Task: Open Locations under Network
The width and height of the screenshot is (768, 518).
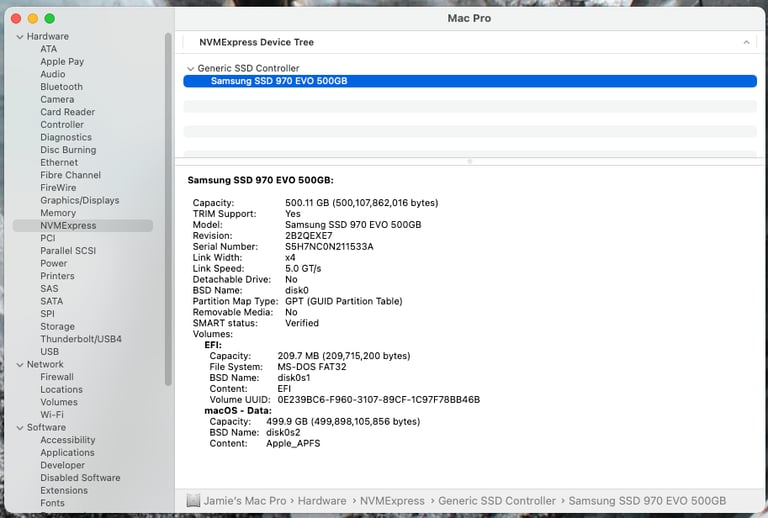Action: [x=61, y=390]
